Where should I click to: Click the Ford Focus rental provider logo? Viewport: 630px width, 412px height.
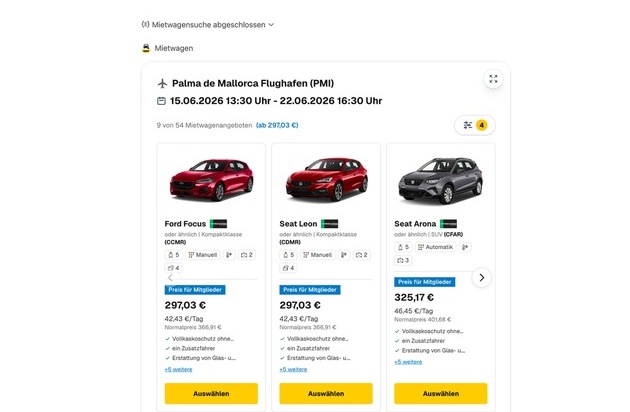pos(219,224)
